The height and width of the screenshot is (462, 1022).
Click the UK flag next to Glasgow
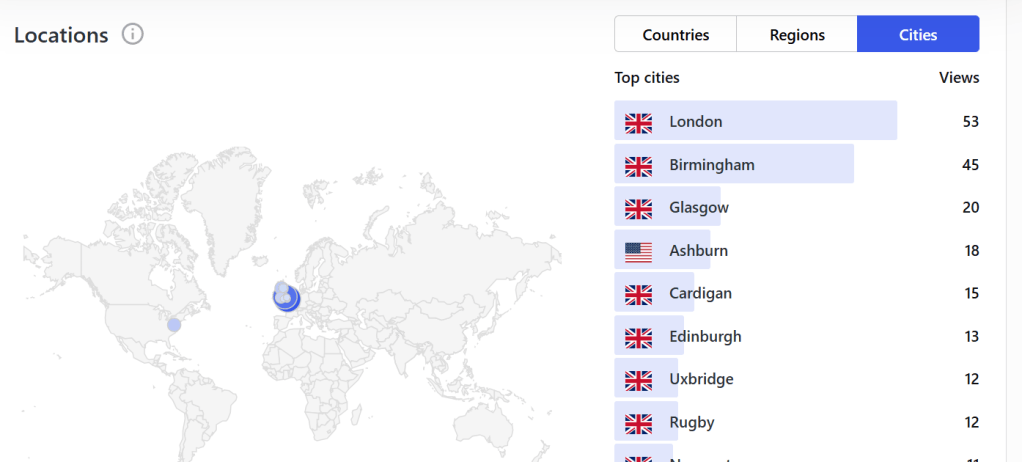pos(638,208)
